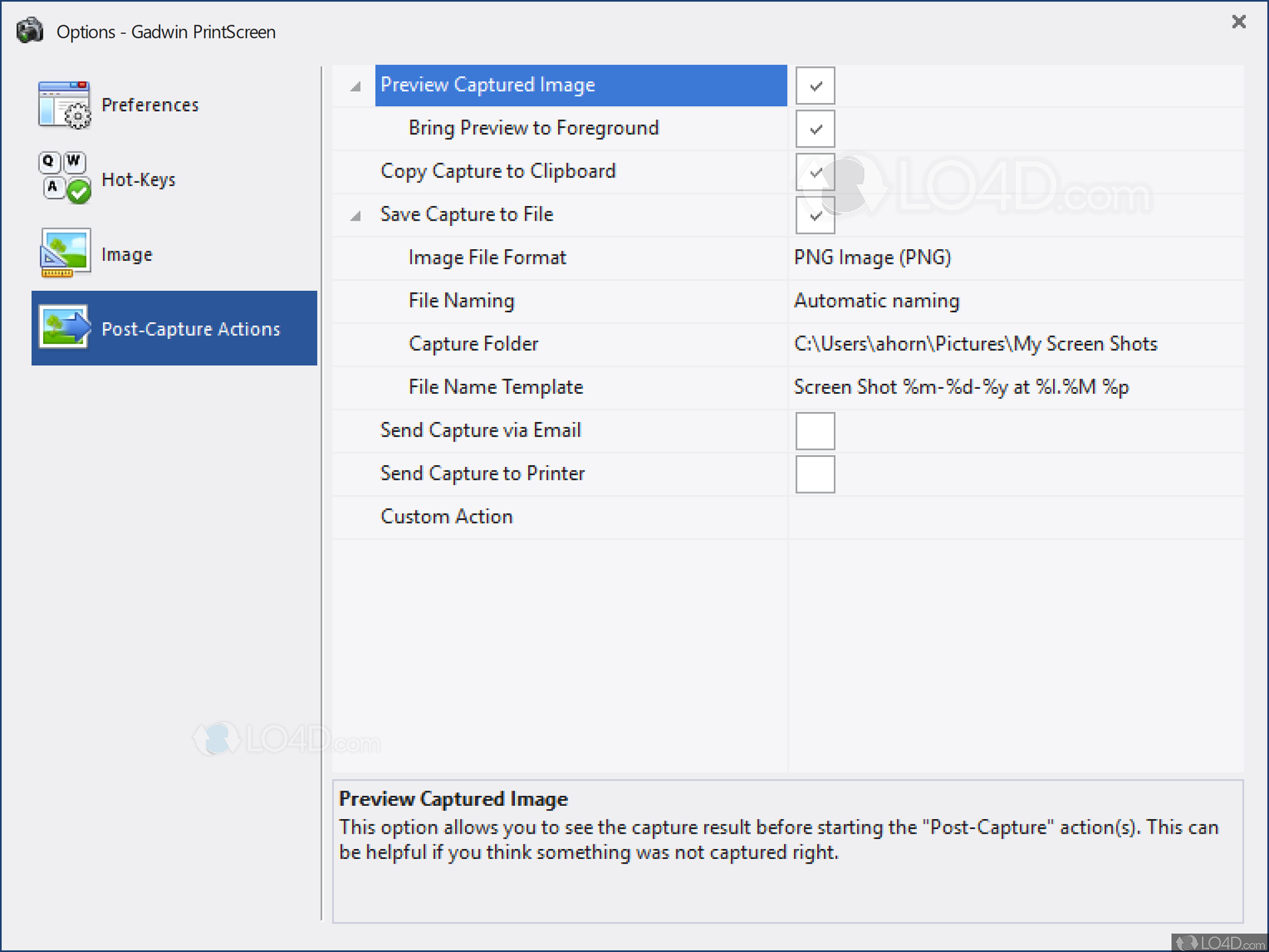The height and width of the screenshot is (952, 1269).
Task: Enable Send Capture via Email checkbox
Action: pyautogui.click(x=815, y=431)
